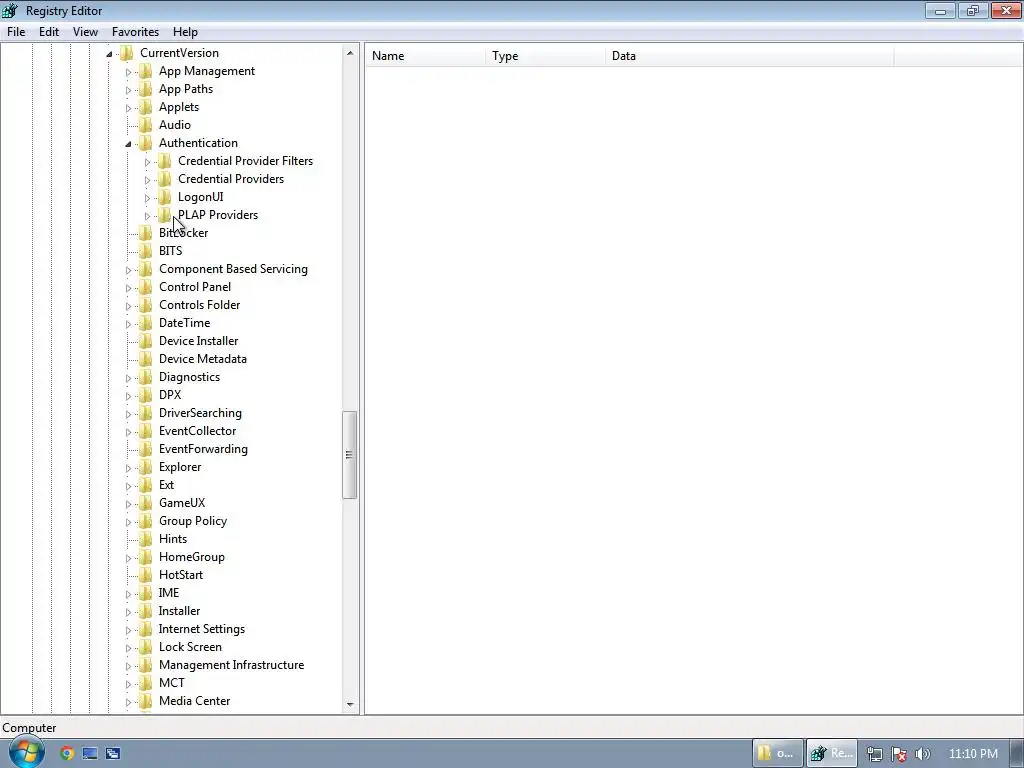Select the MCT key
The image size is (1024, 768).
click(172, 682)
